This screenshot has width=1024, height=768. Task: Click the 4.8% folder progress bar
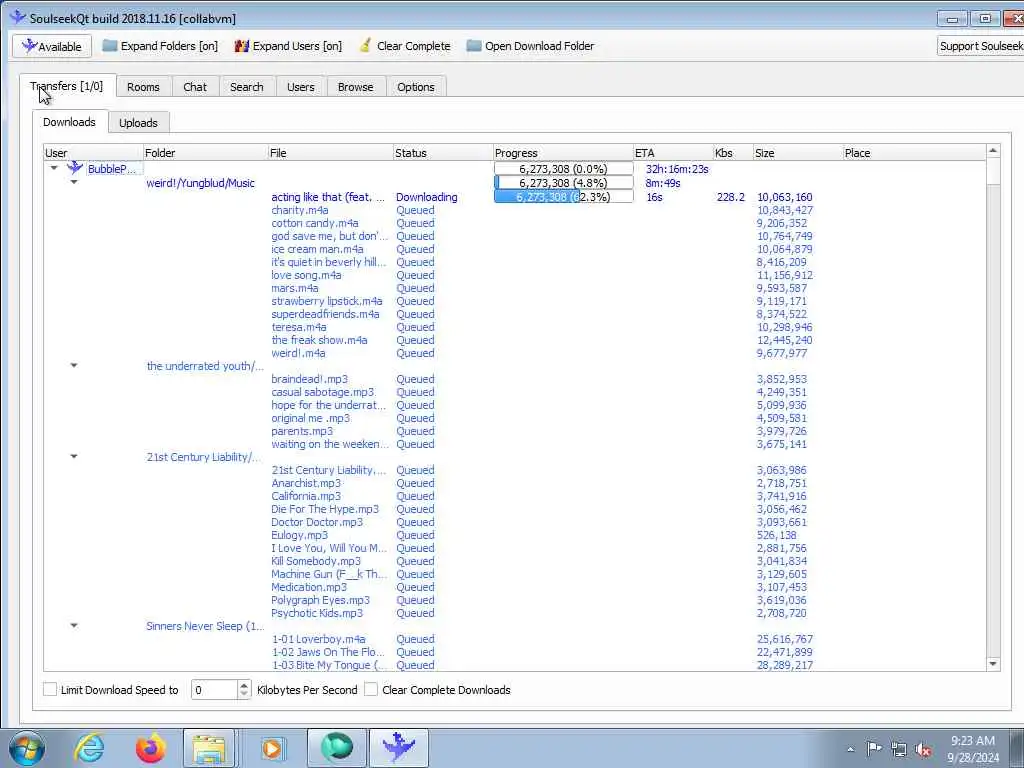pos(564,183)
